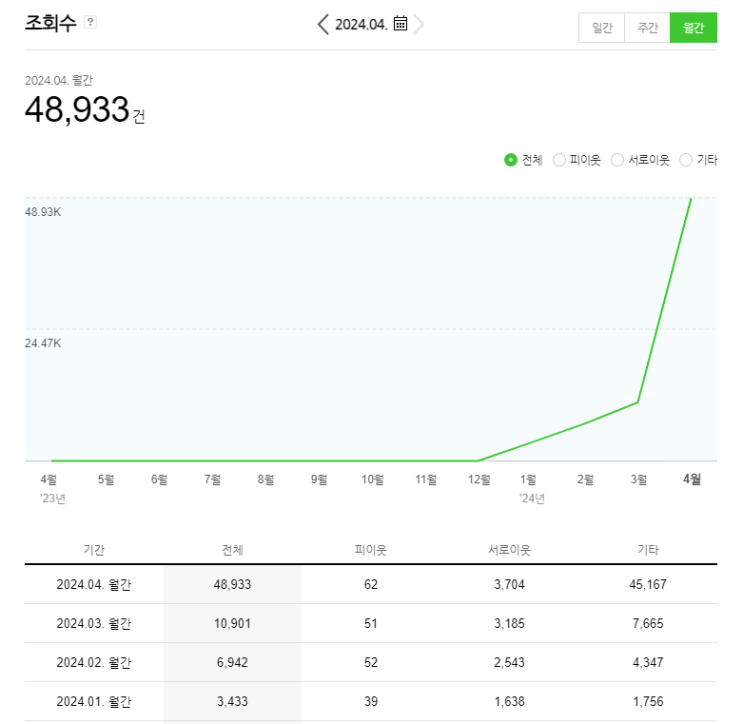Select the 2024.01. 월간 table row label
The width and height of the screenshot is (743, 724).
coord(94,701)
